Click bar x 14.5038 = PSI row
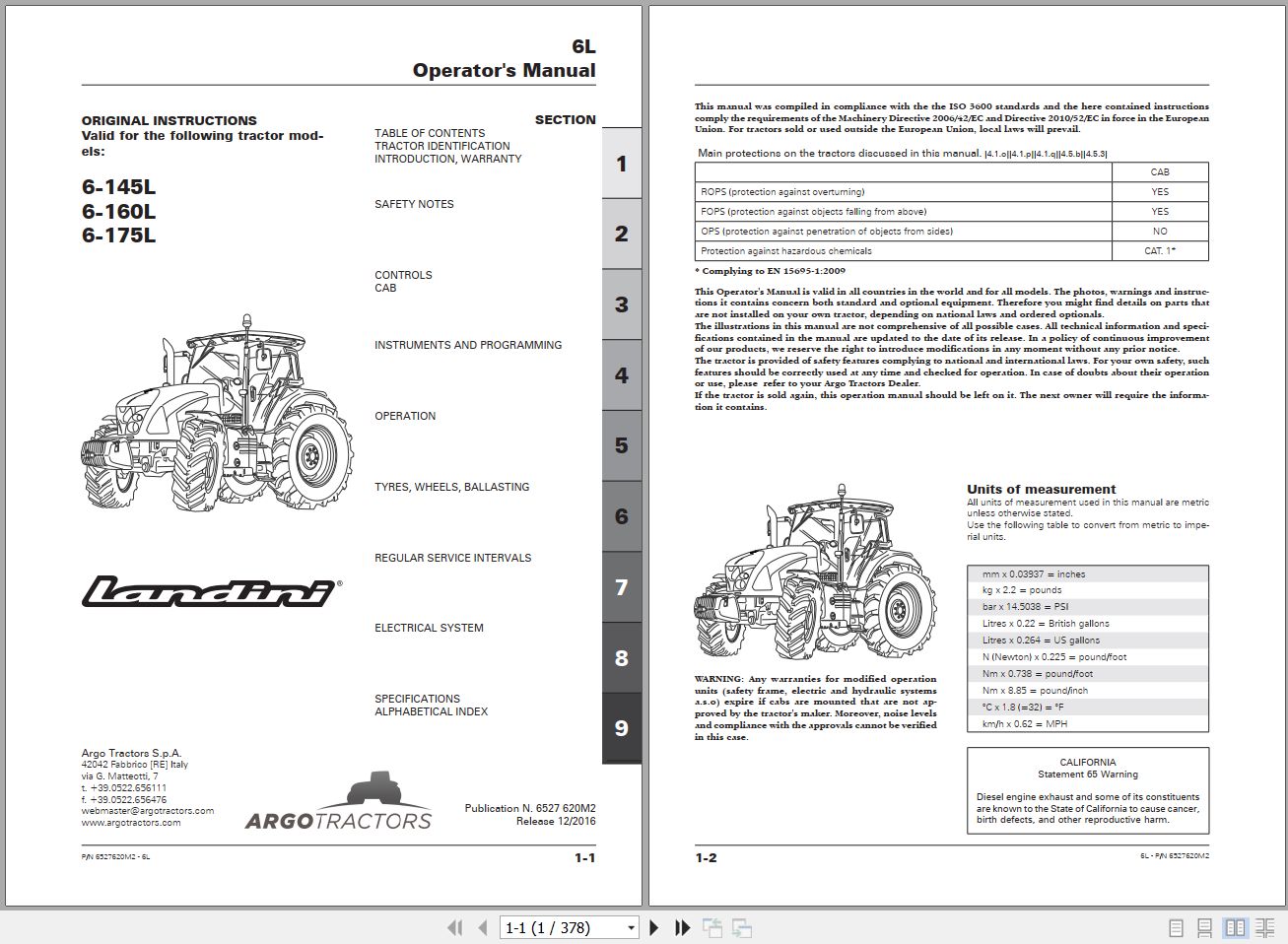The height and width of the screenshot is (944, 1288). 1088,607
